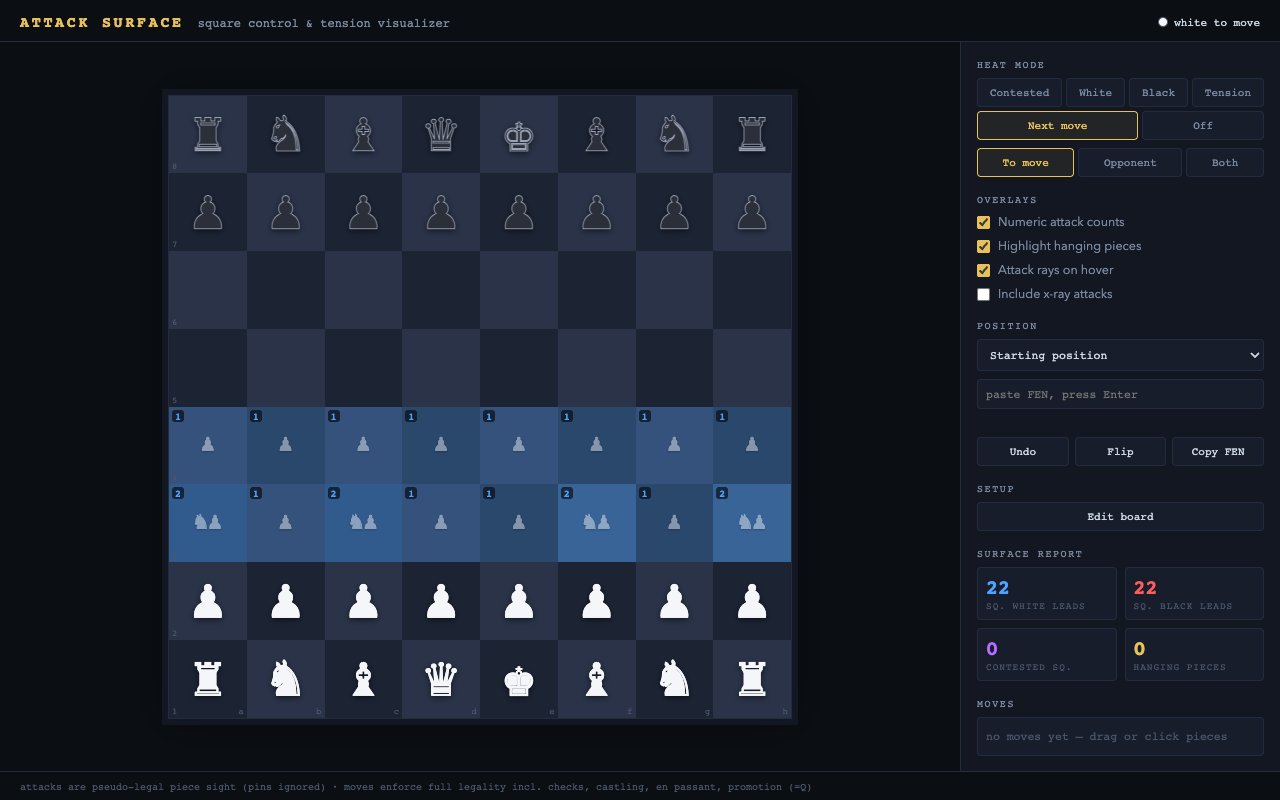Select the black bishop on f8

click(x=597, y=134)
